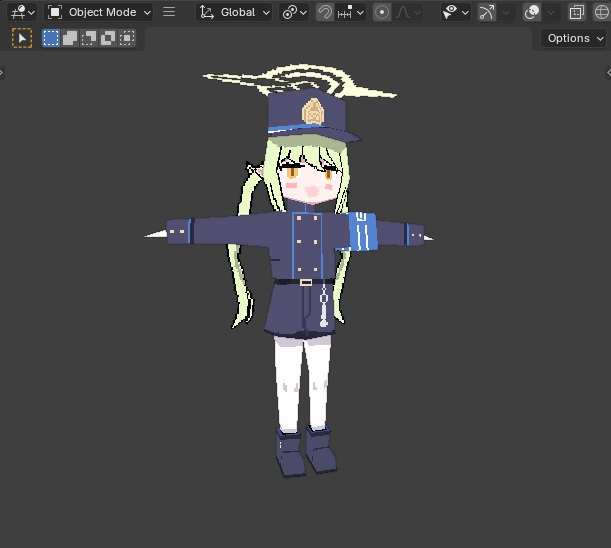The image size is (611, 548).
Task: Toggle X-ray view
Action: coord(576,12)
